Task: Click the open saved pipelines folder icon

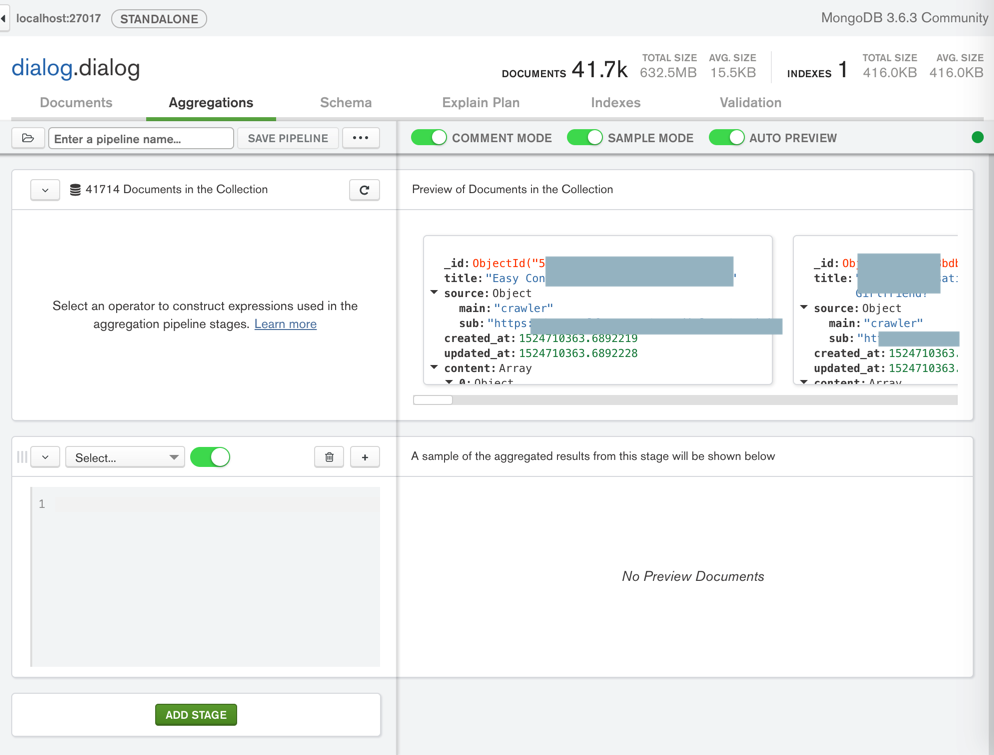Action: (28, 138)
